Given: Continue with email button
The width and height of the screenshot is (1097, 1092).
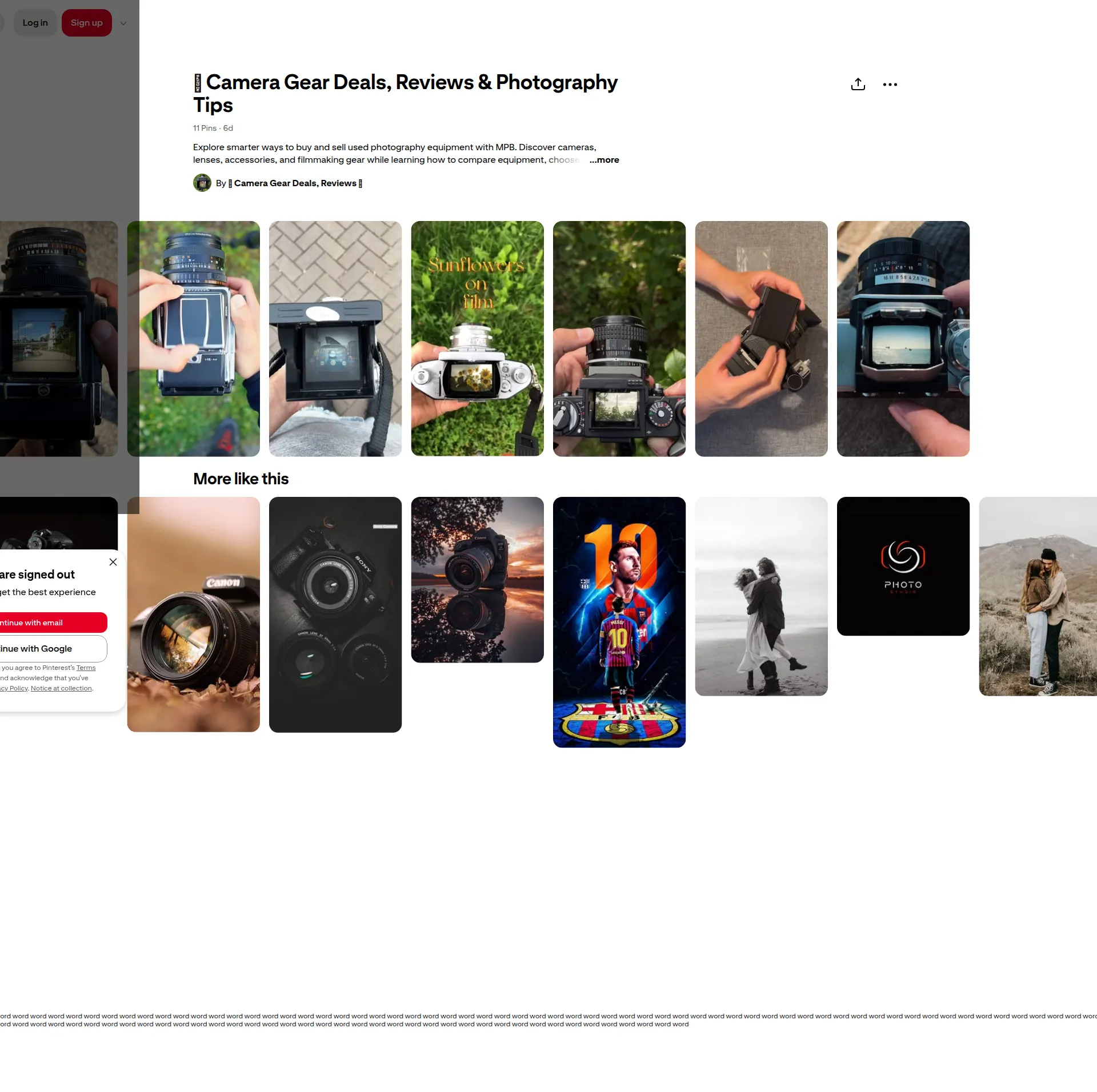Looking at the screenshot, I should 53,623.
